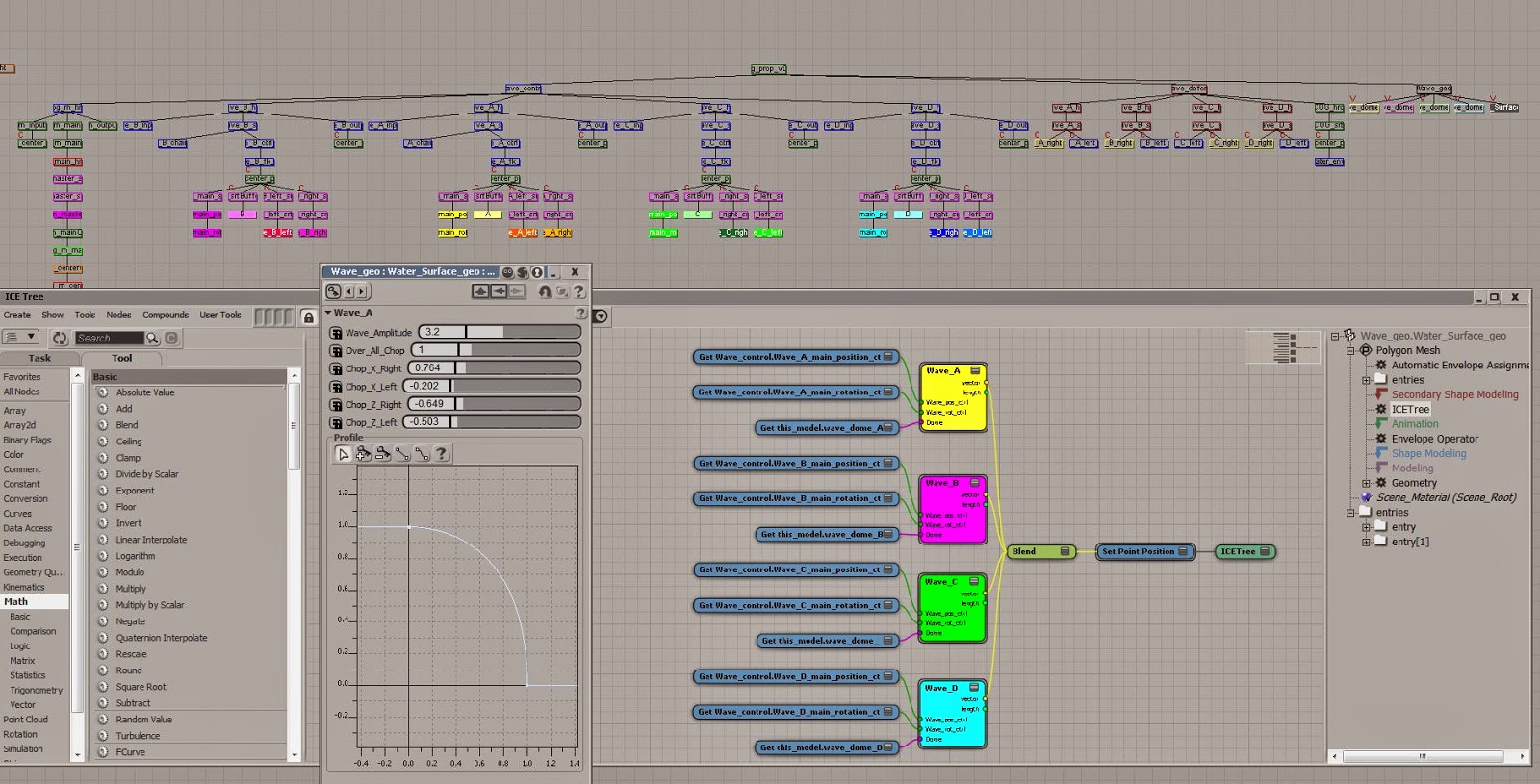Choose the delete key tool in the Profile editor
This screenshot has width=1540, height=784.
point(382,454)
